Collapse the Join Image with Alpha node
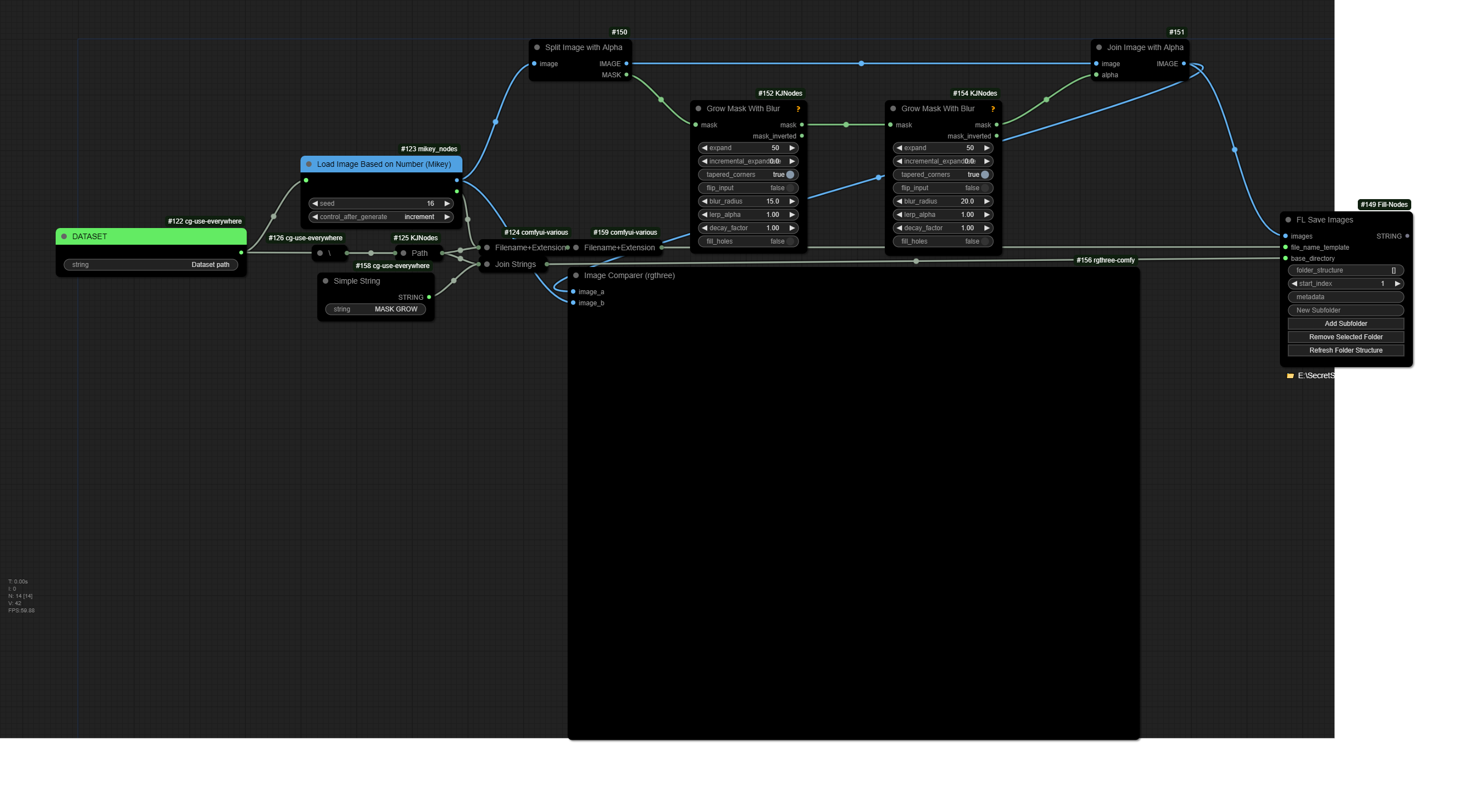Viewport: 1468px width, 812px height. tap(1098, 47)
